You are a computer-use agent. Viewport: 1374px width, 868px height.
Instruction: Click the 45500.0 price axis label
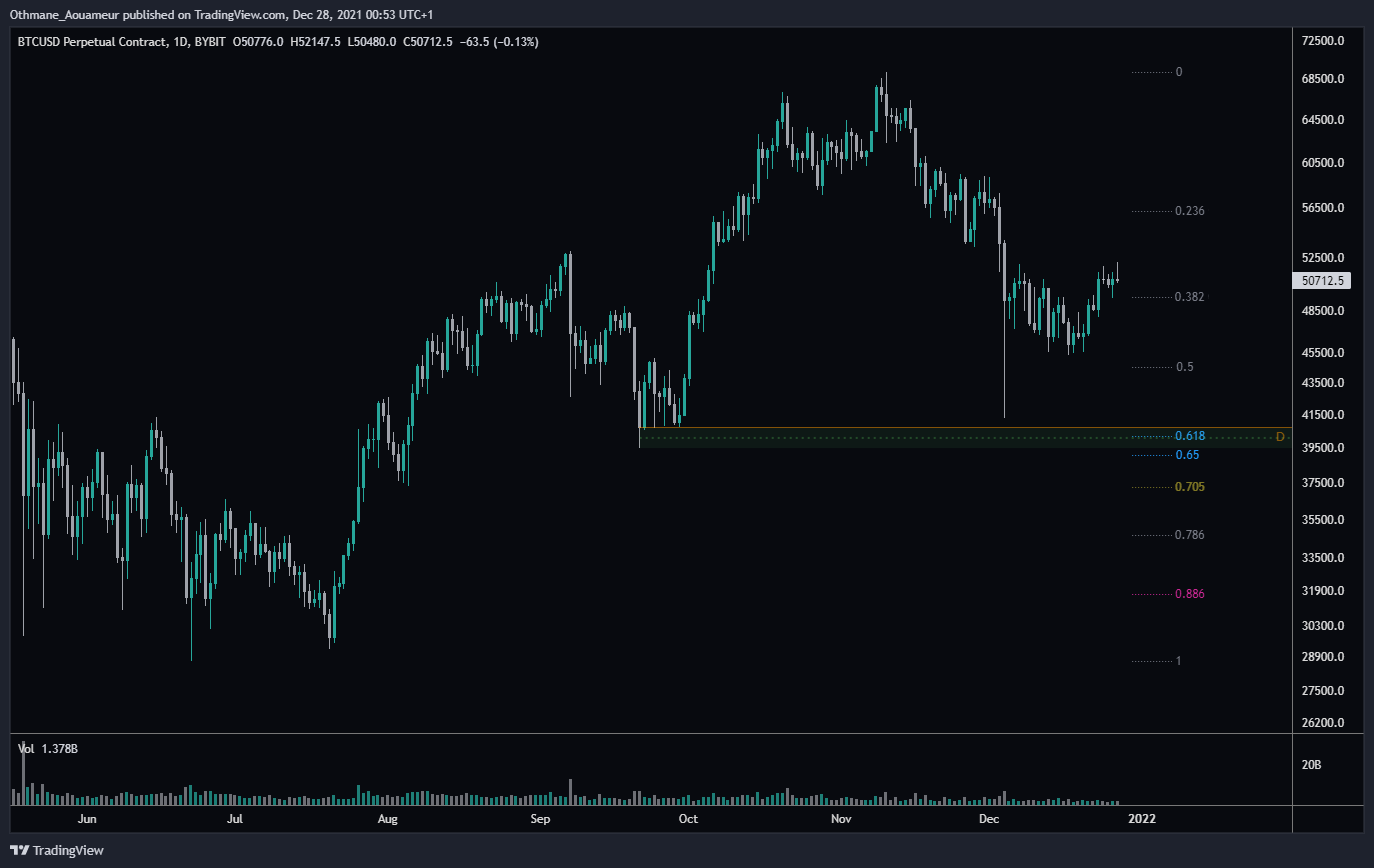1321,353
